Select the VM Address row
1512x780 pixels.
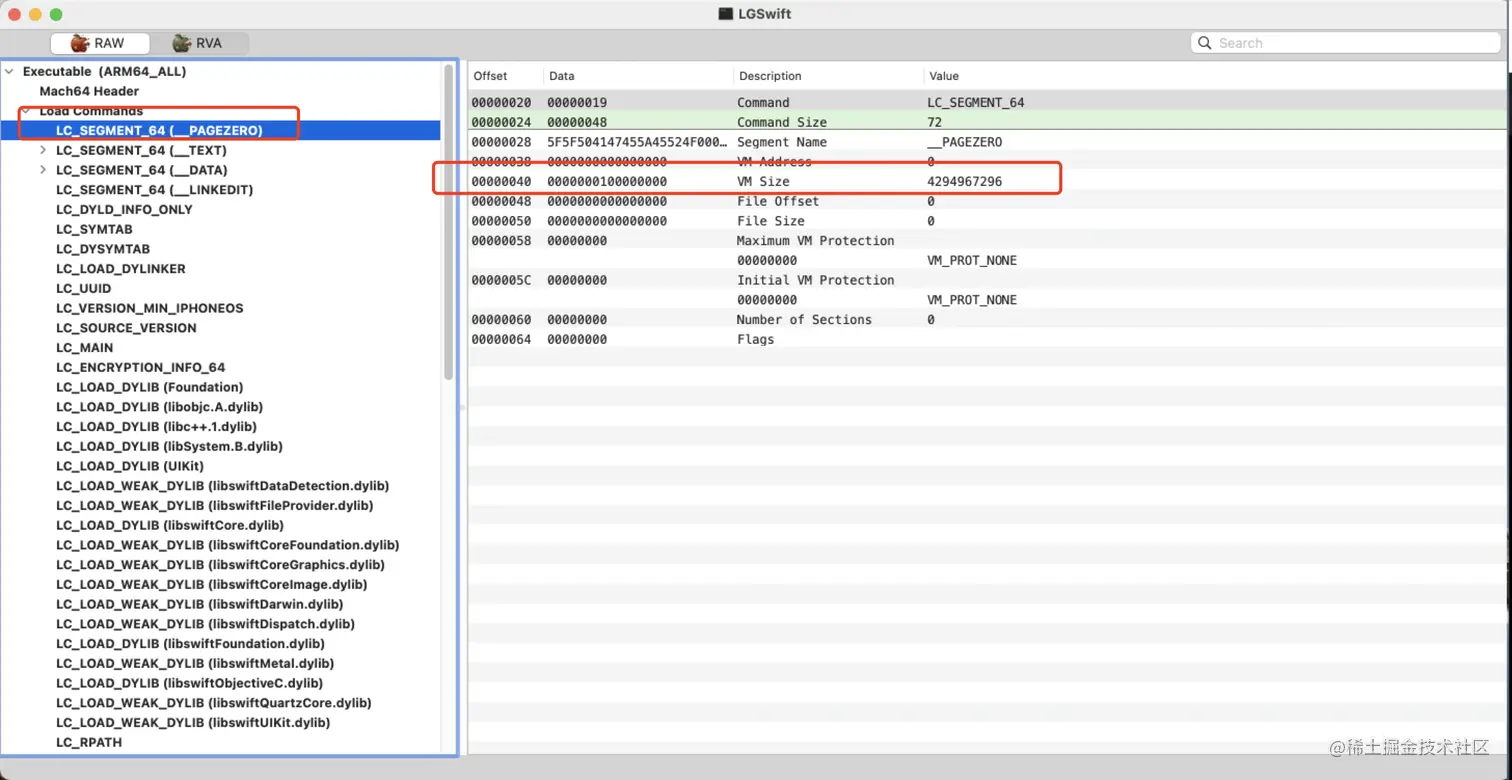[x=987, y=162]
